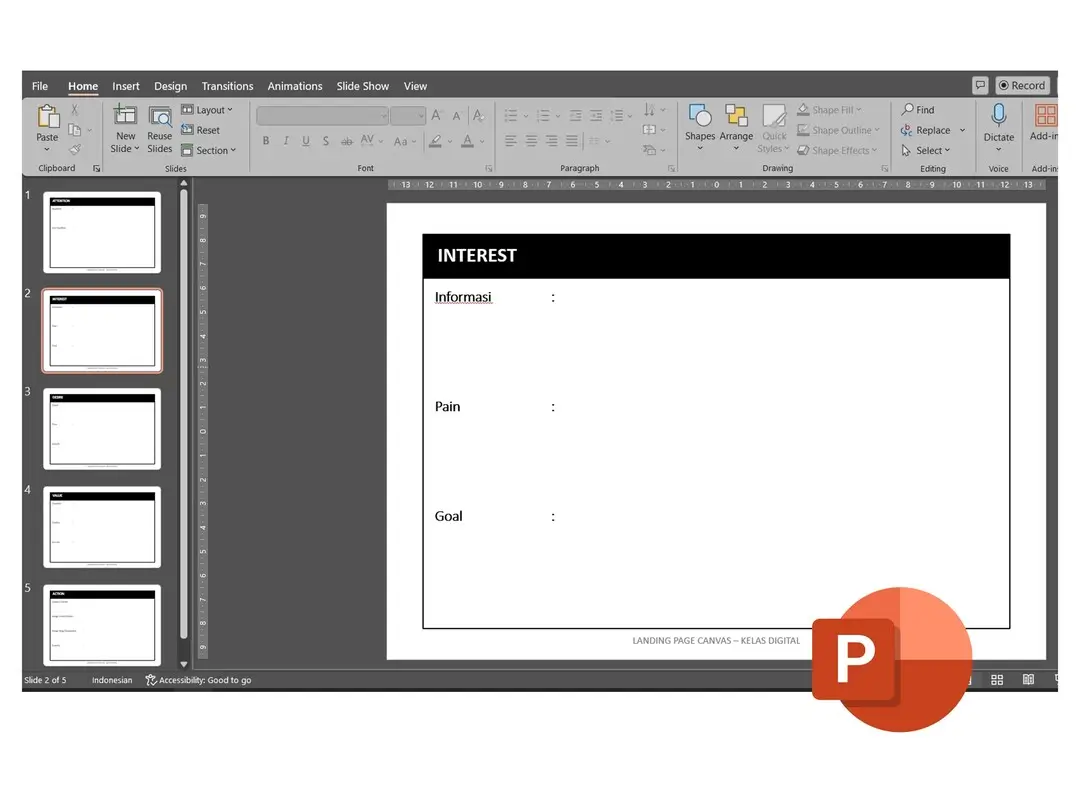Align text right

pos(552,141)
